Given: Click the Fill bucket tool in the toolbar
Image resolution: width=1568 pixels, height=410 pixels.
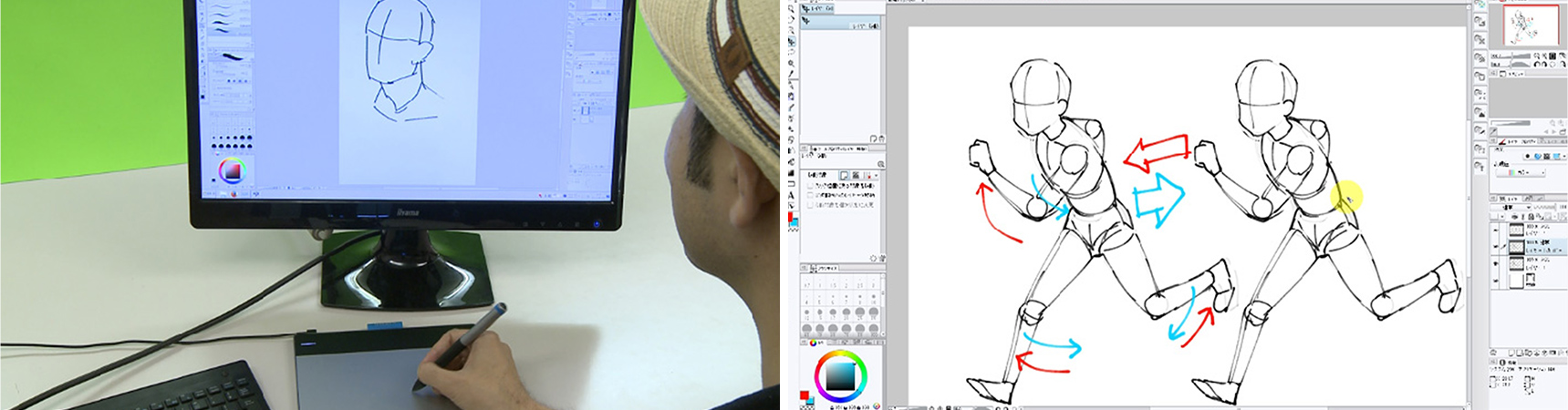Looking at the screenshot, I should (791, 162).
